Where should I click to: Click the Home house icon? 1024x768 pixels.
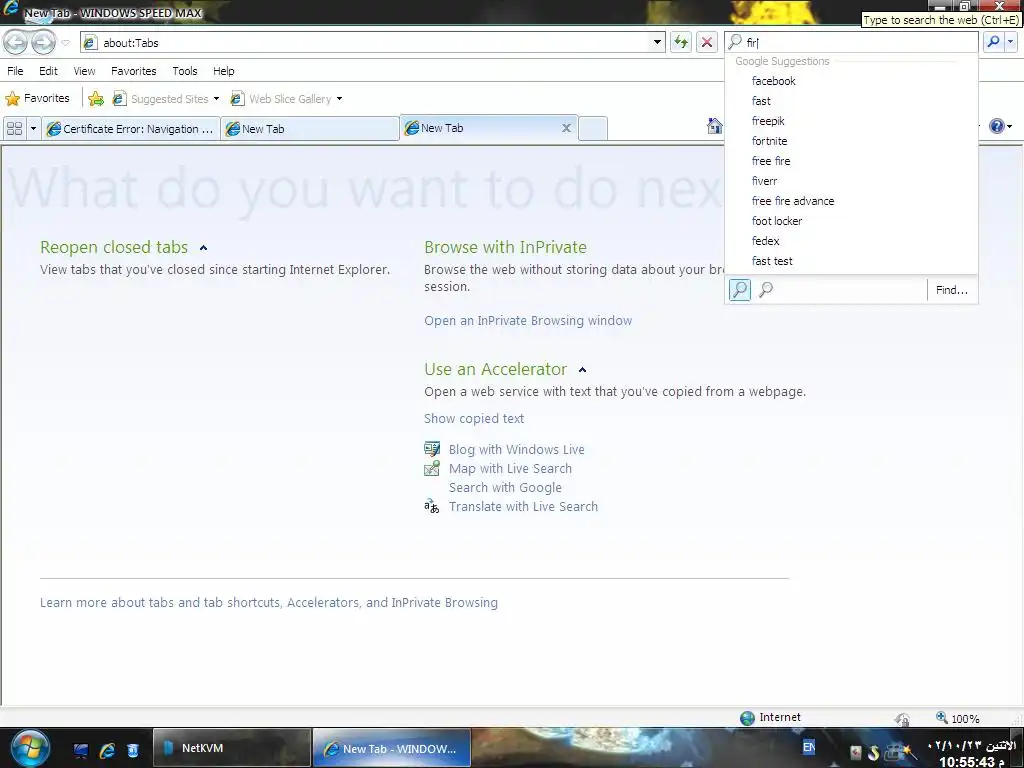pos(714,125)
